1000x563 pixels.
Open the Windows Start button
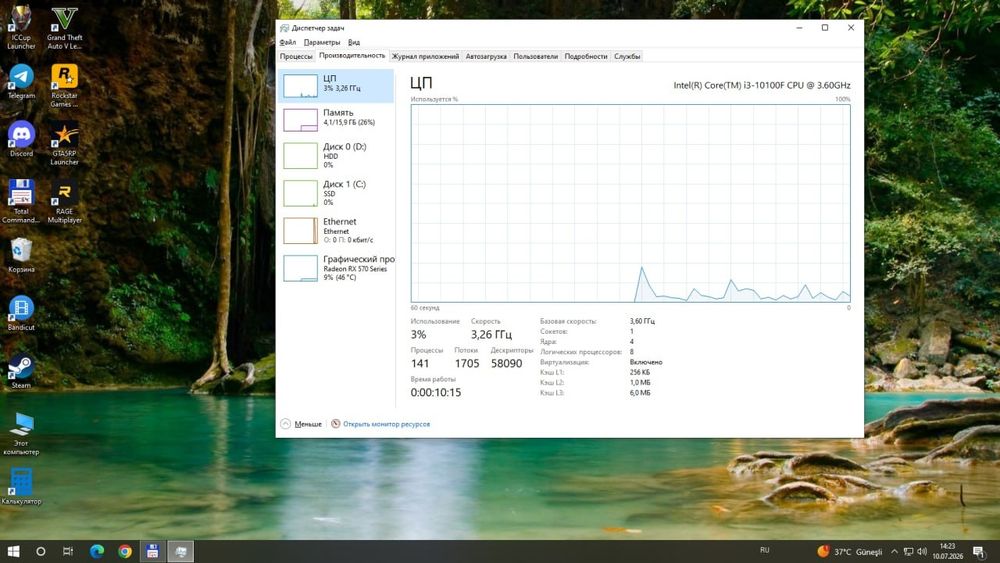click(x=13, y=552)
